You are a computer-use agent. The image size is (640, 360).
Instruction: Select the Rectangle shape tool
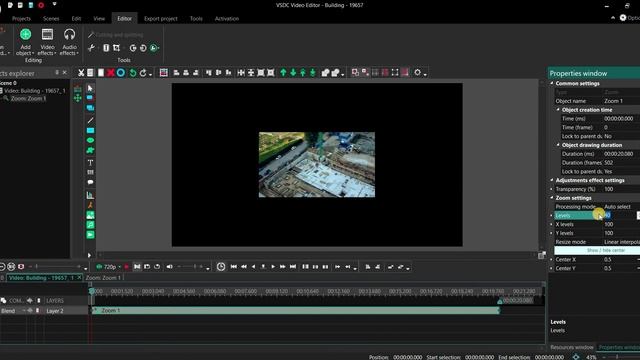[x=90, y=131]
